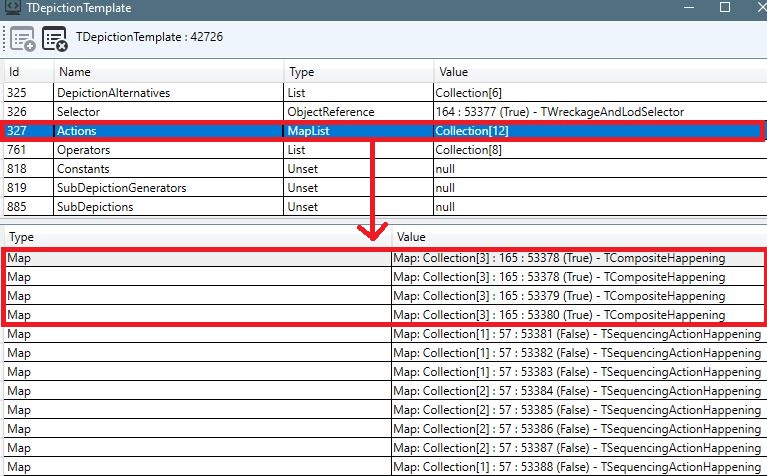
Task: Select the SubDepictions name cell
Action: point(168,207)
